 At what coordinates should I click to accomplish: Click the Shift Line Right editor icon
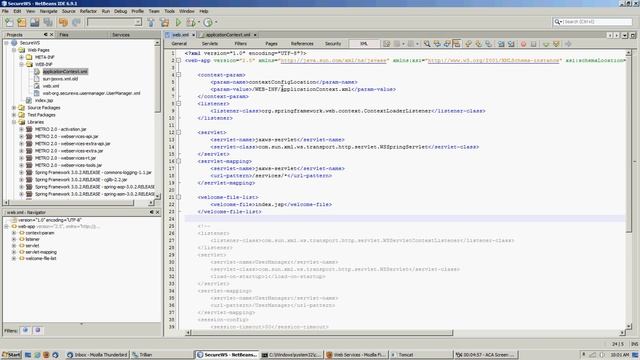[x=511, y=44]
